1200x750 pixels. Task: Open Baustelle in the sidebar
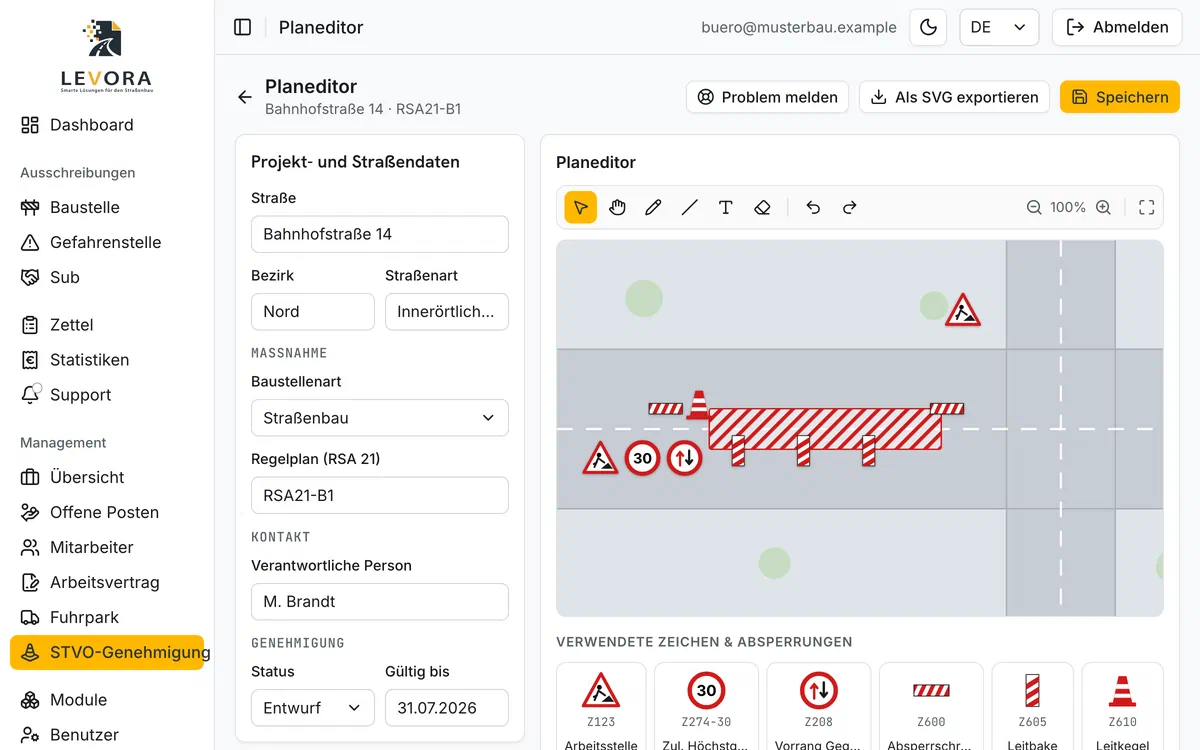tap(107, 207)
